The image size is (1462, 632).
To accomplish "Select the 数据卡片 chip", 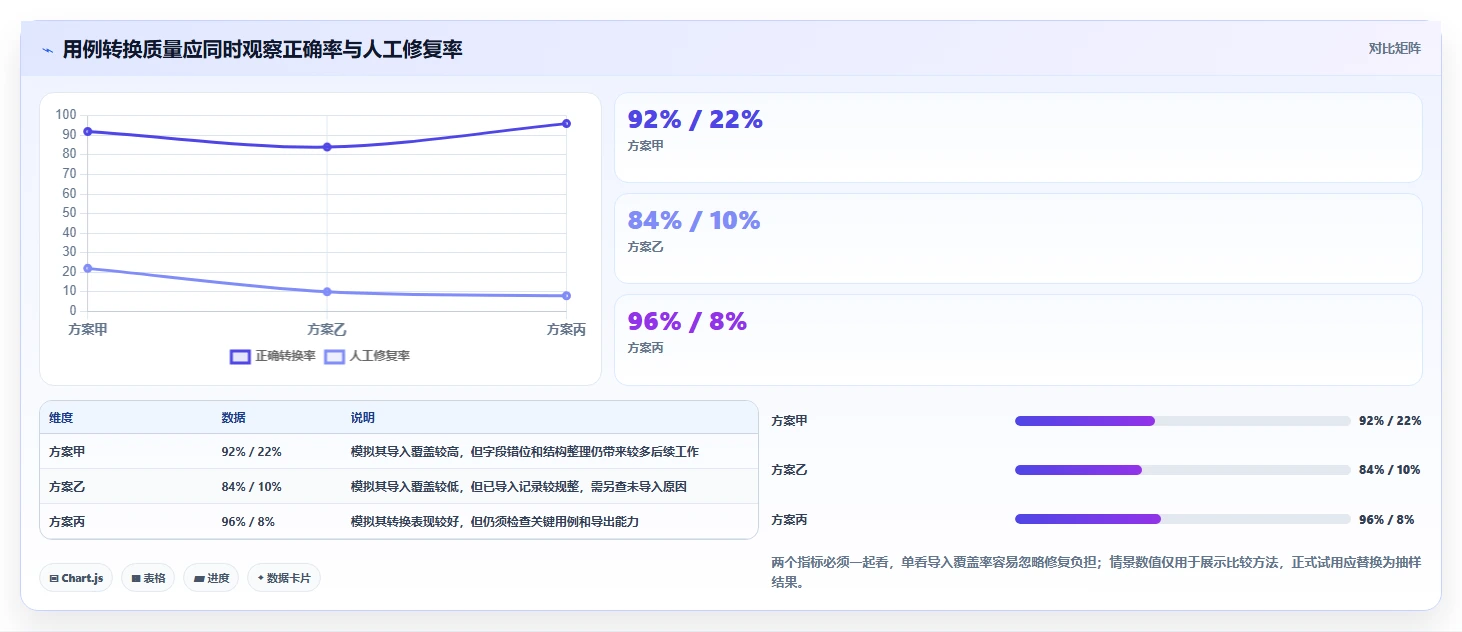I will [284, 578].
